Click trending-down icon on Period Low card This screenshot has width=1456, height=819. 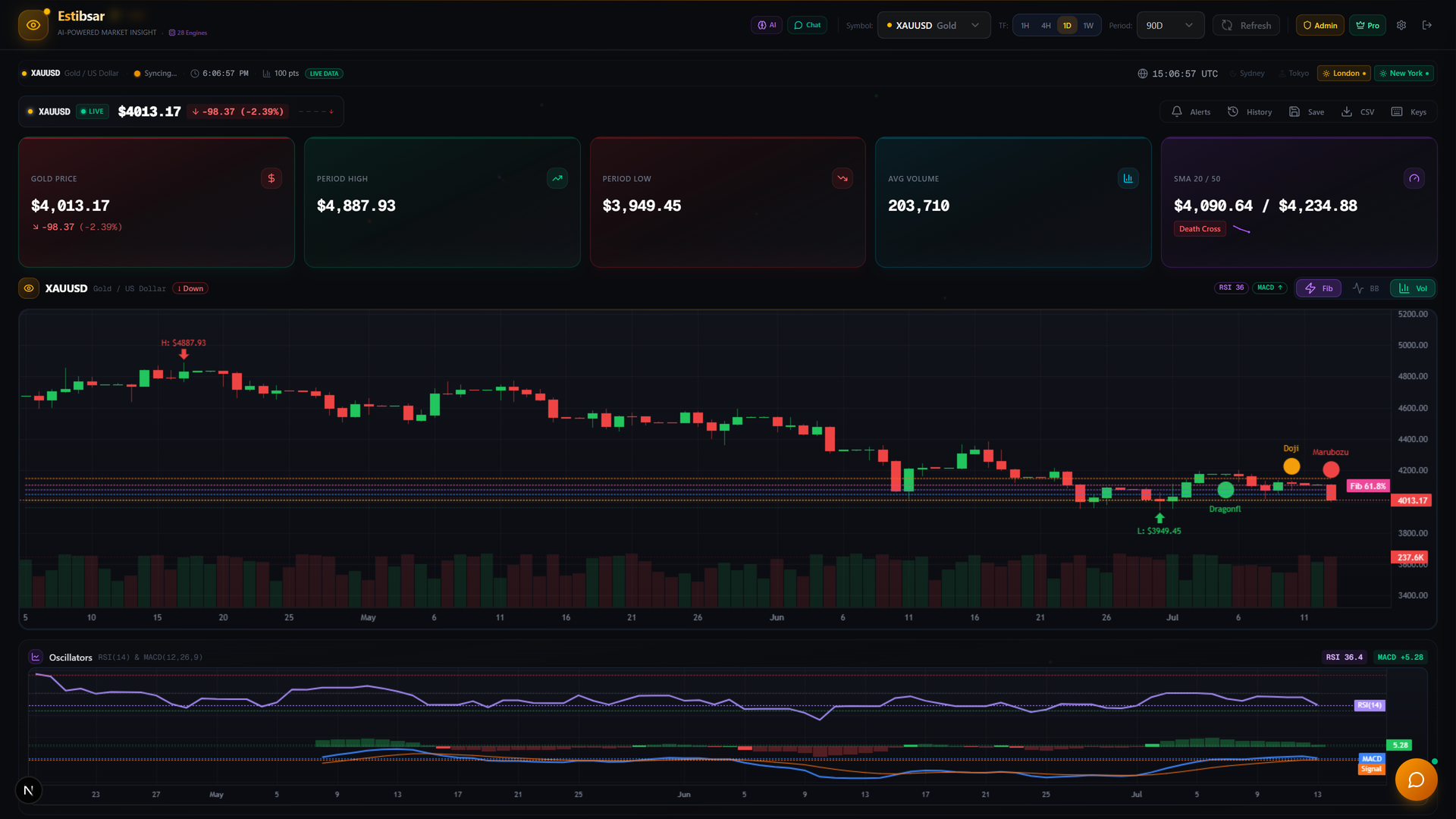(843, 178)
